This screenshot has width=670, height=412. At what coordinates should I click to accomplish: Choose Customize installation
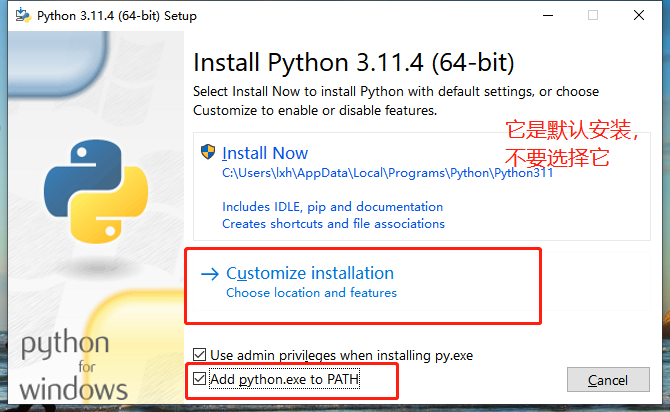point(421,282)
